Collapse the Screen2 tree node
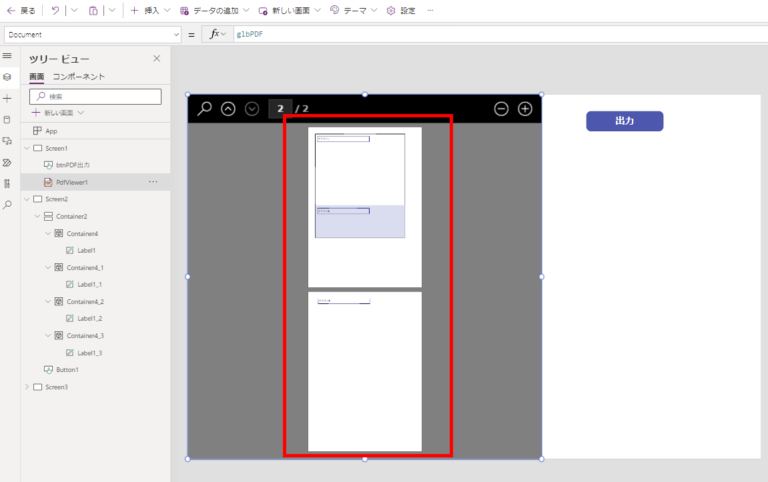The width and height of the screenshot is (768, 482). (x=27, y=199)
